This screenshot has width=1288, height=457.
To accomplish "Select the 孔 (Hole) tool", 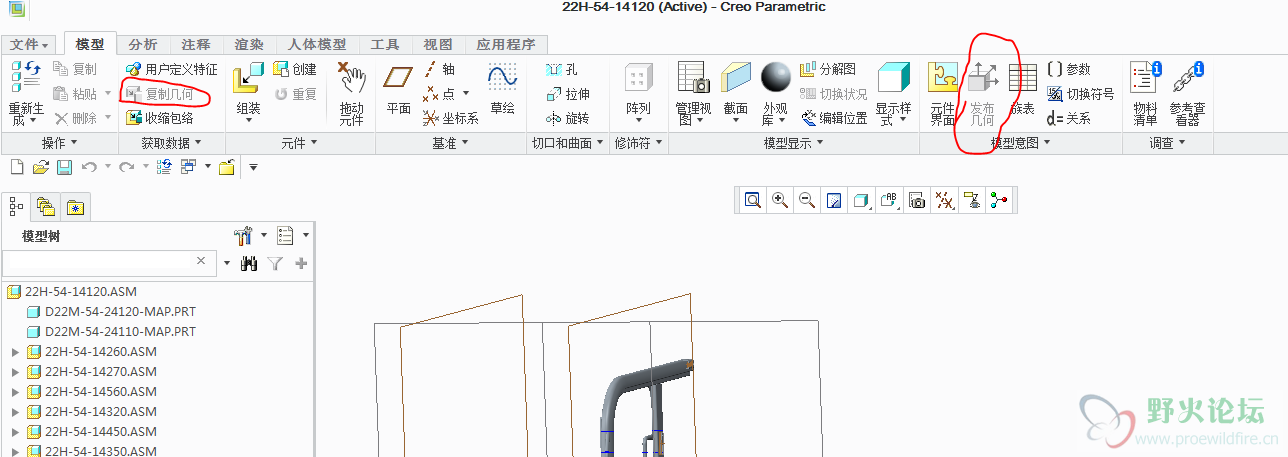I will coord(562,69).
